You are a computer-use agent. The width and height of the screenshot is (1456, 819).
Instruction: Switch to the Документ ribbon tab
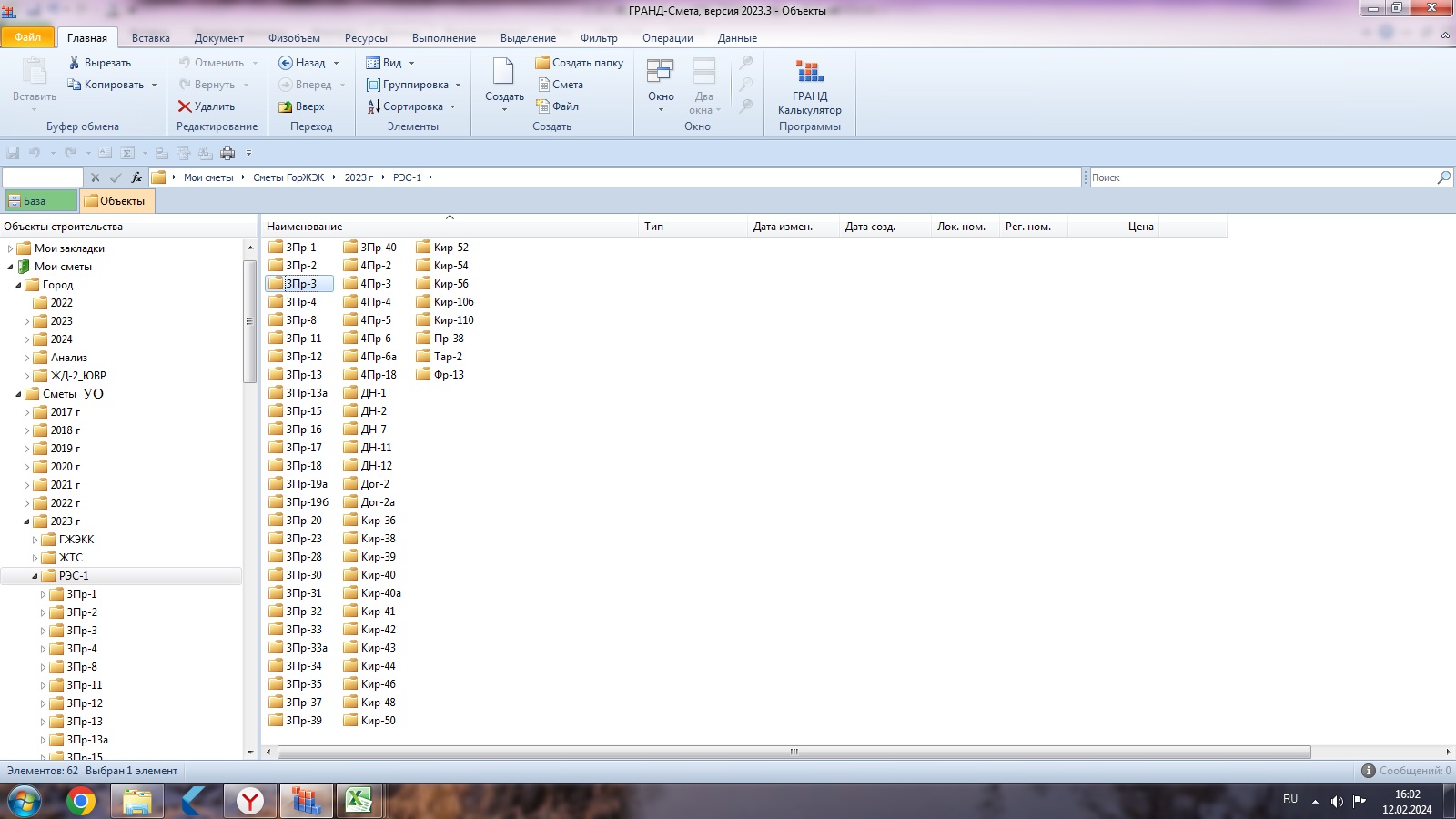[x=218, y=38]
